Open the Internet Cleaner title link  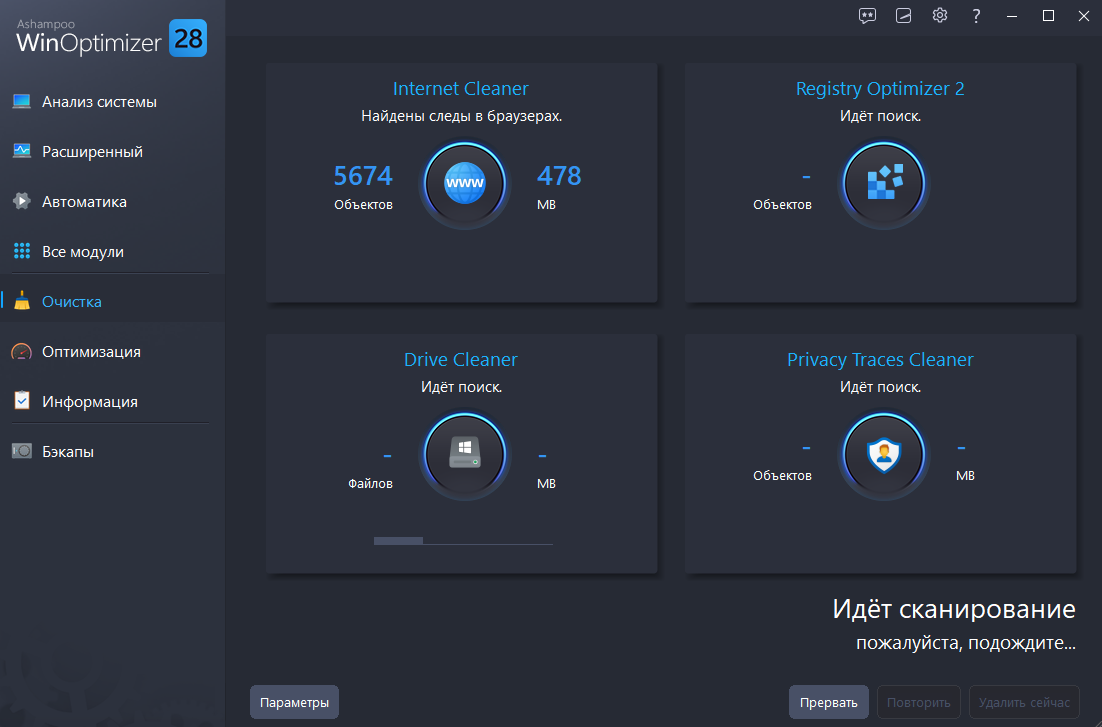point(460,89)
